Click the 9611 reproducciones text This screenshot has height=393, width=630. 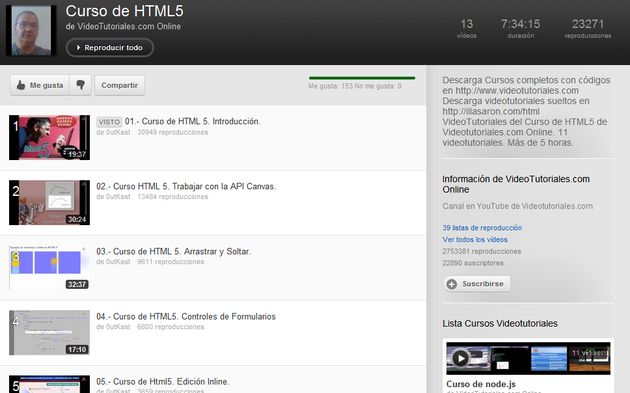click(x=170, y=262)
